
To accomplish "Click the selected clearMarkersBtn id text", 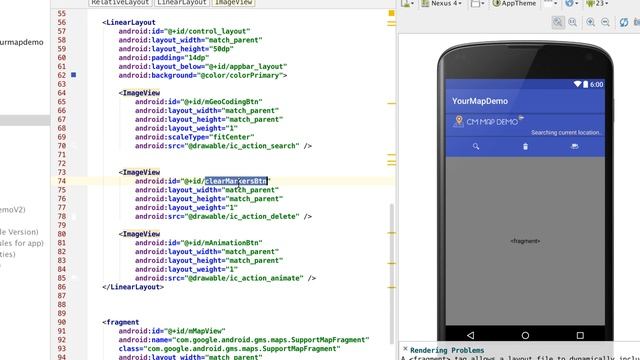I will [236, 181].
